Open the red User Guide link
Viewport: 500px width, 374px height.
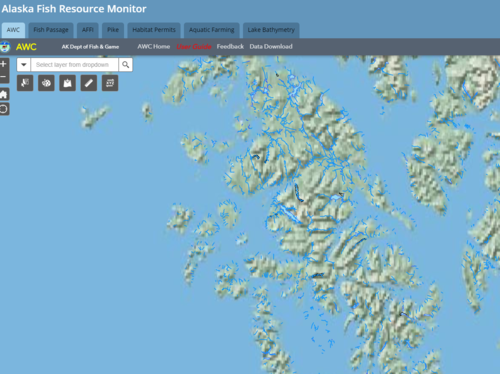tap(194, 47)
